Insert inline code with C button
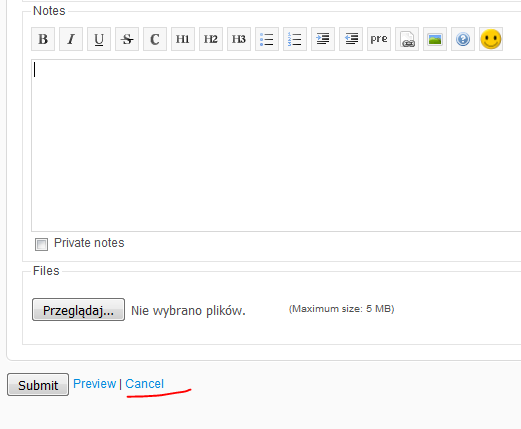 (155, 39)
